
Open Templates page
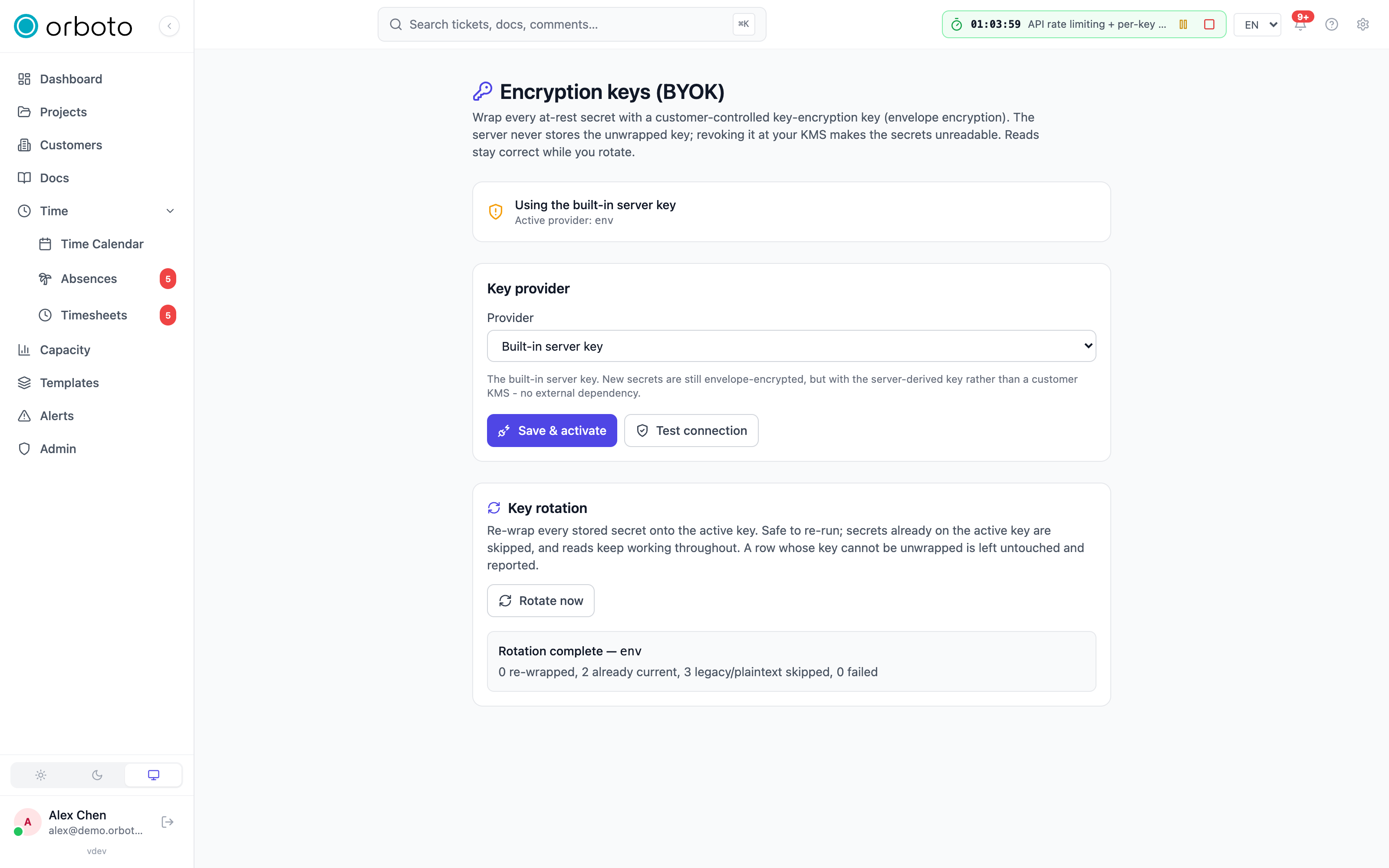(96, 383)
